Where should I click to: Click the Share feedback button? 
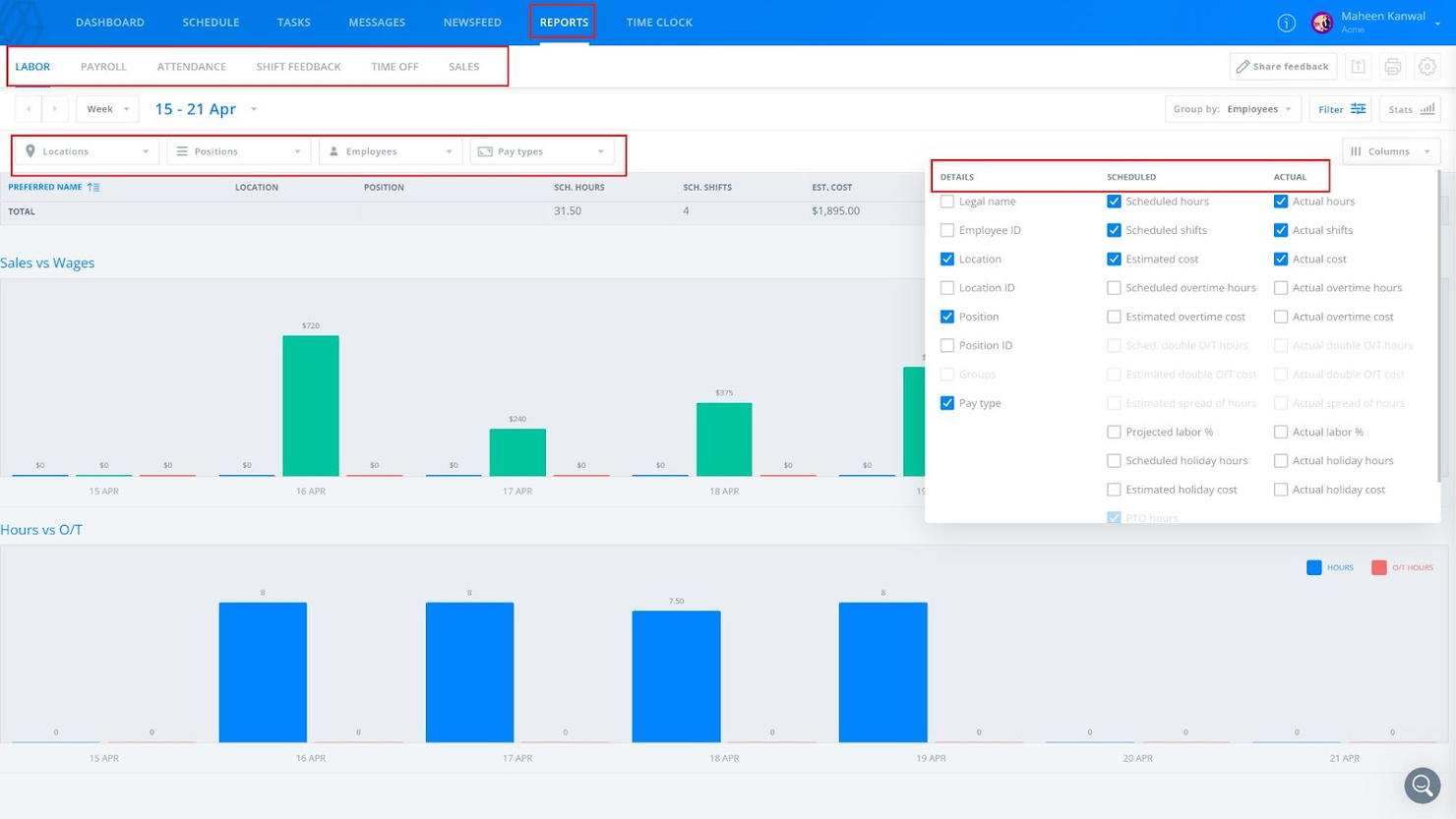[x=1283, y=67]
